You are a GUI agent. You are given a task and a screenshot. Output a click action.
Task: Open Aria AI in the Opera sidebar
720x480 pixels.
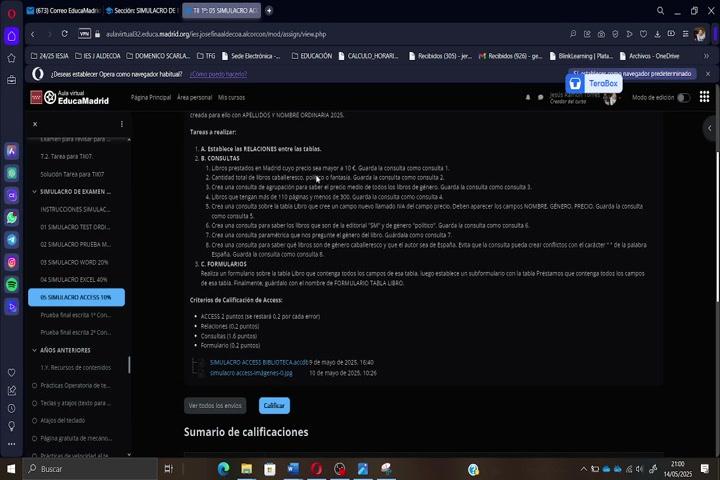pos(11,151)
